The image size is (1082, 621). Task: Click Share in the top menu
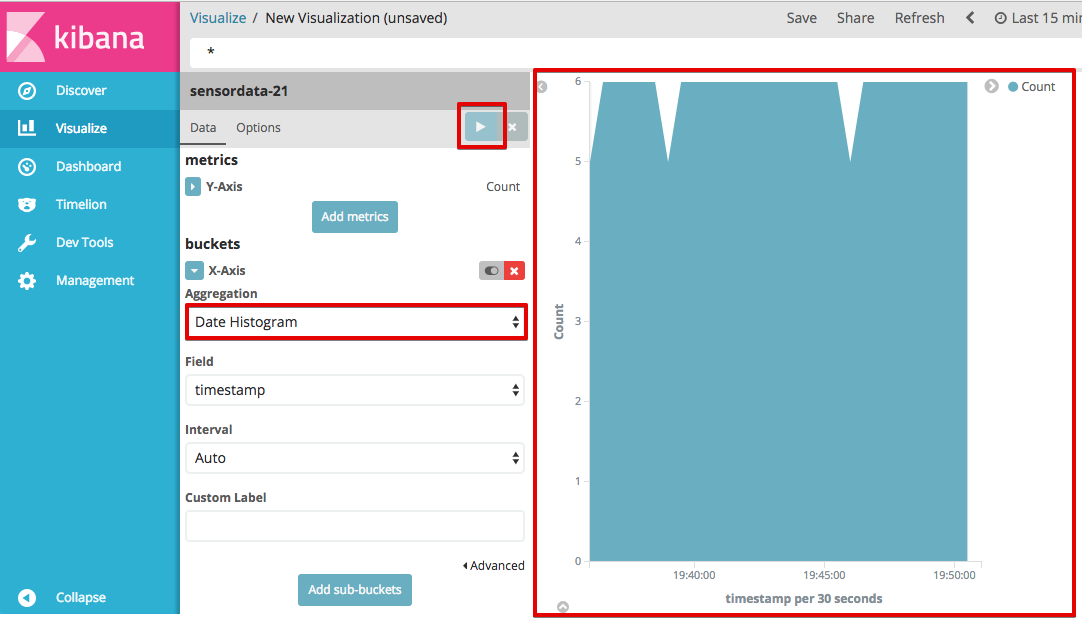click(856, 18)
